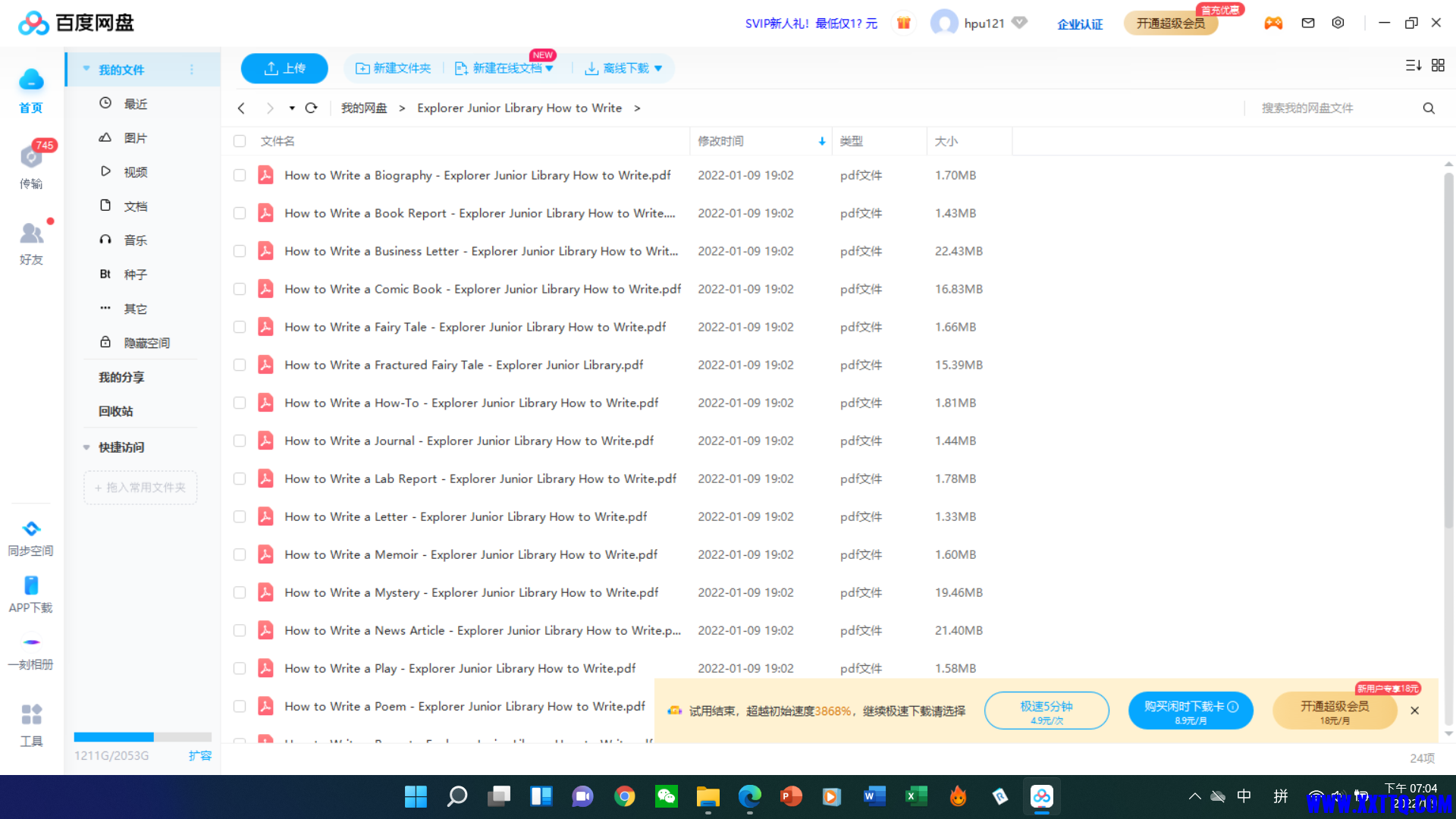Click the 上传 upload button

click(284, 68)
